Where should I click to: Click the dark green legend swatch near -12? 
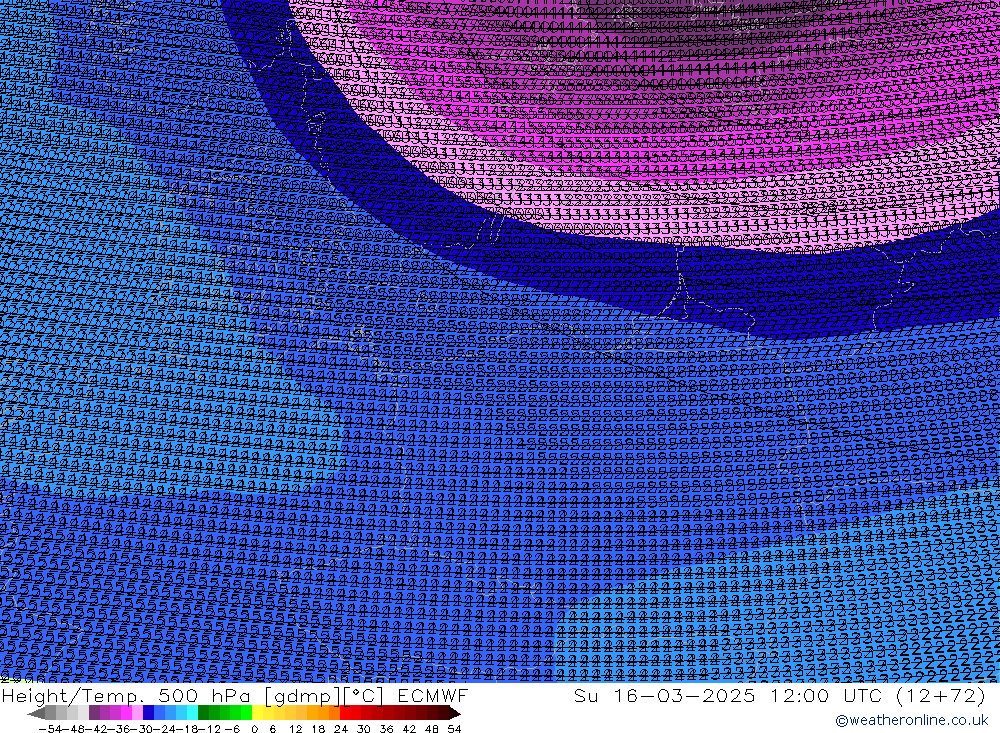pyautogui.click(x=203, y=713)
